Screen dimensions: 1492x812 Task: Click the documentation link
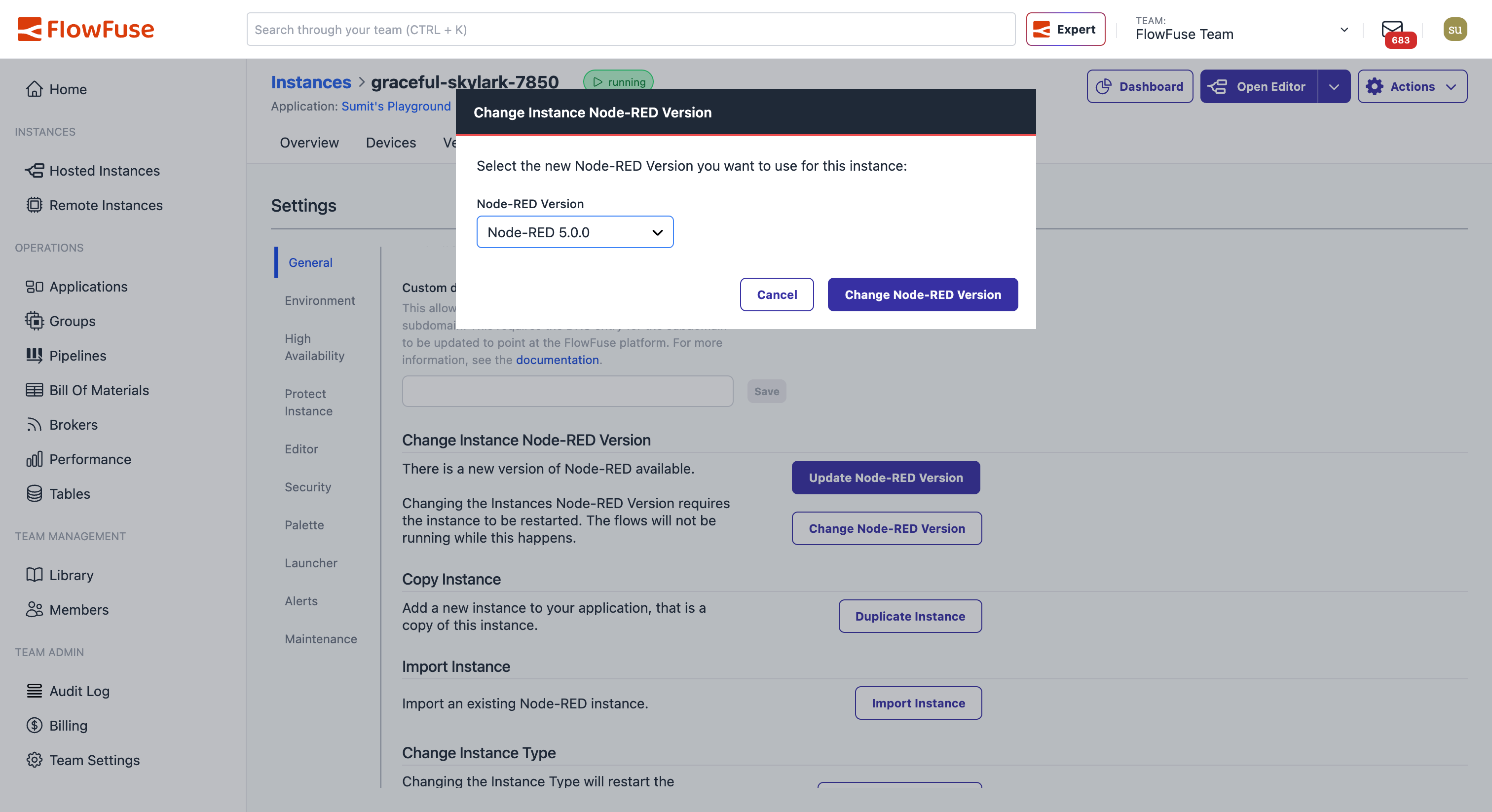[x=557, y=360]
